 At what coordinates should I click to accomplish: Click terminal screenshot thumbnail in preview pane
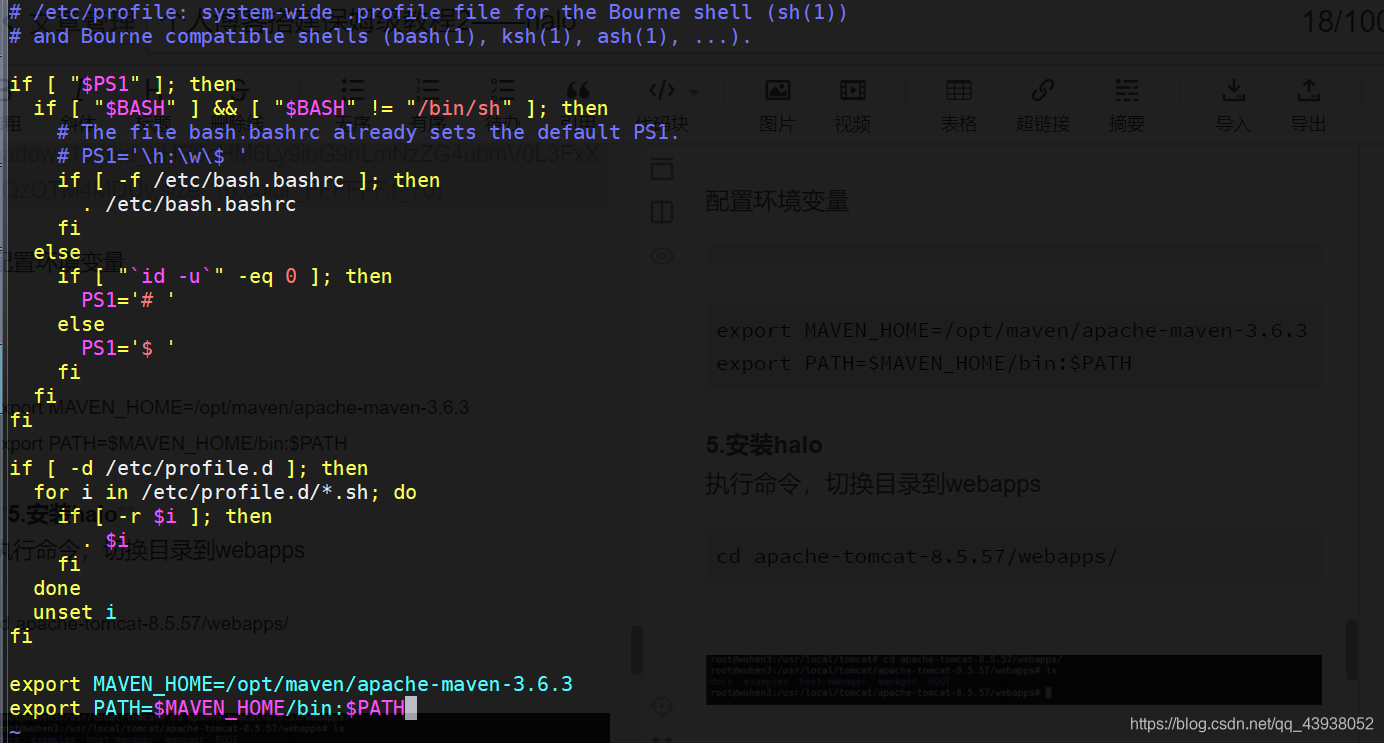pyautogui.click(x=1014, y=680)
